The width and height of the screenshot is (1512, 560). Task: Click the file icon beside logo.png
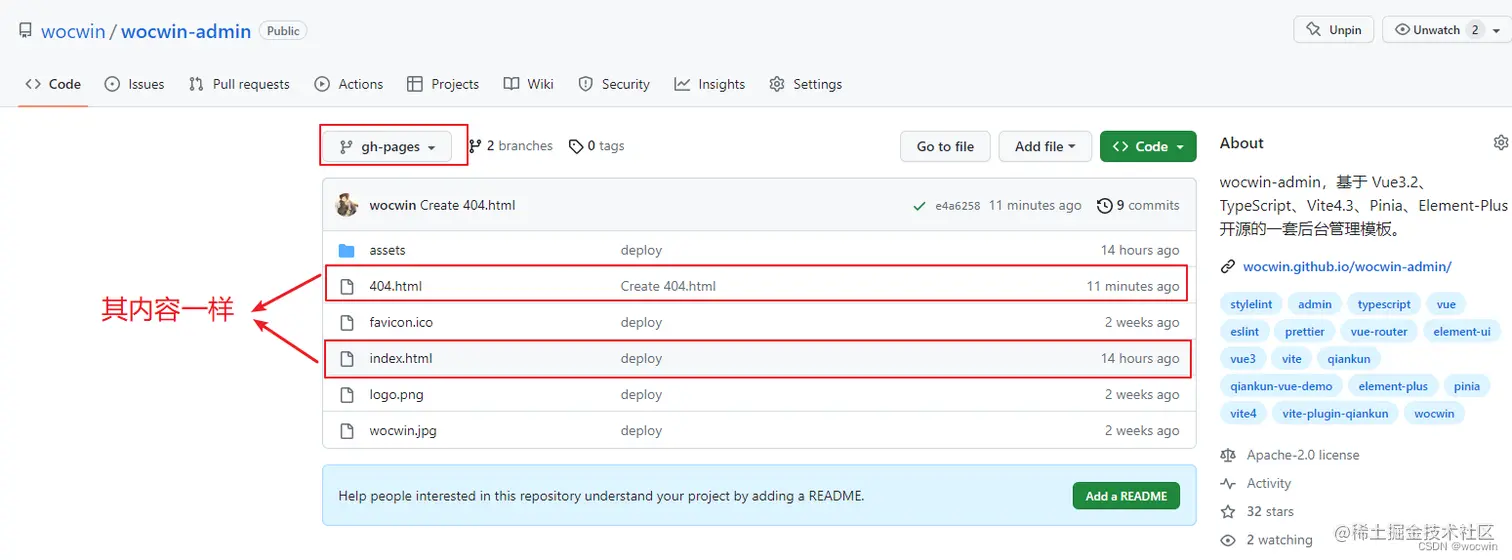[347, 394]
